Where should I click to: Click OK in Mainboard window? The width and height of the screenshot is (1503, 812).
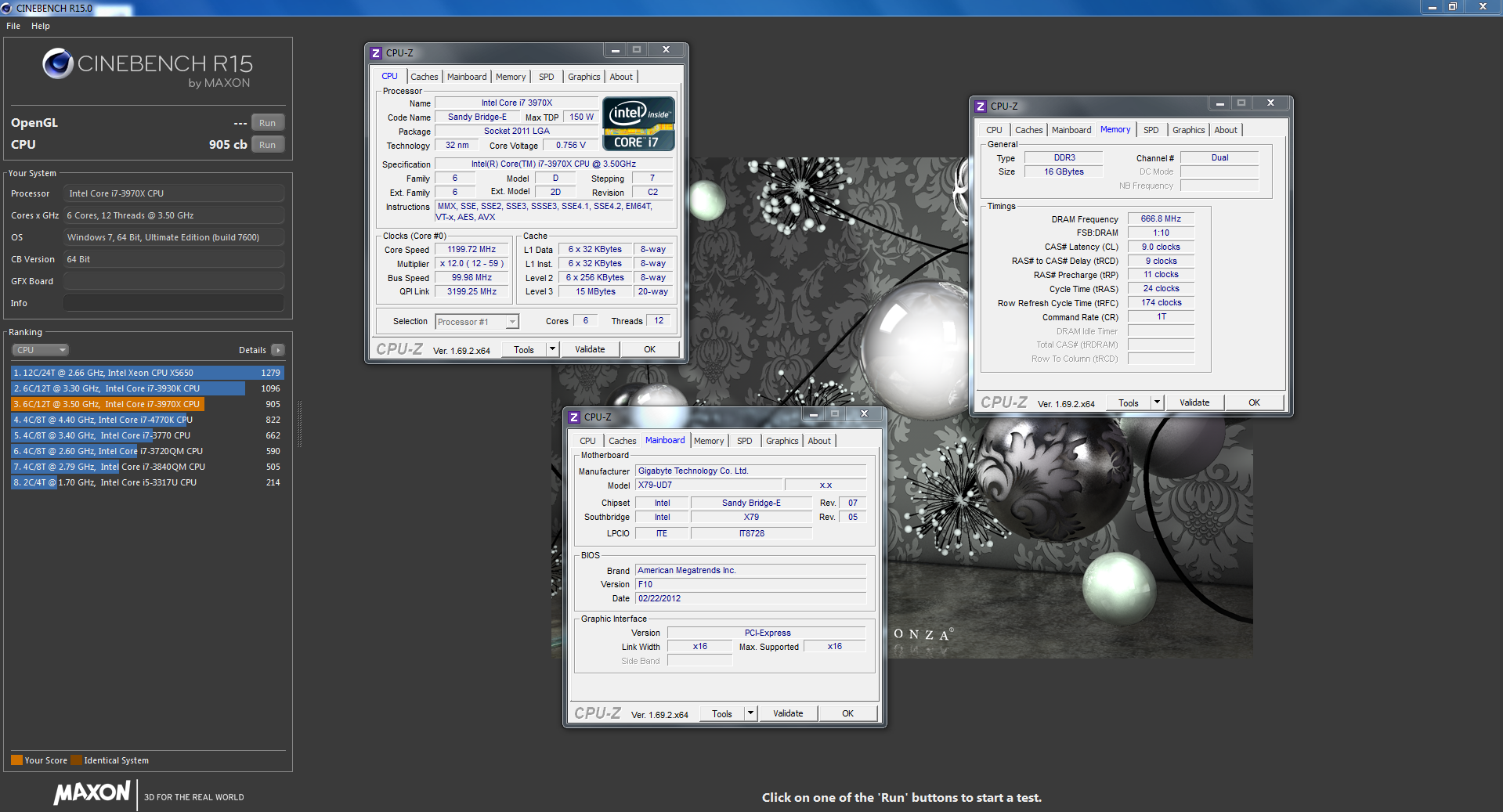[847, 714]
